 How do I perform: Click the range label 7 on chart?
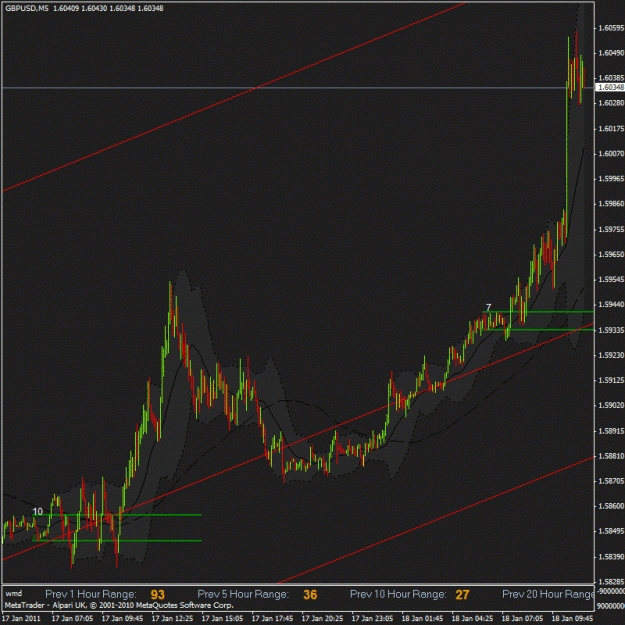click(489, 308)
